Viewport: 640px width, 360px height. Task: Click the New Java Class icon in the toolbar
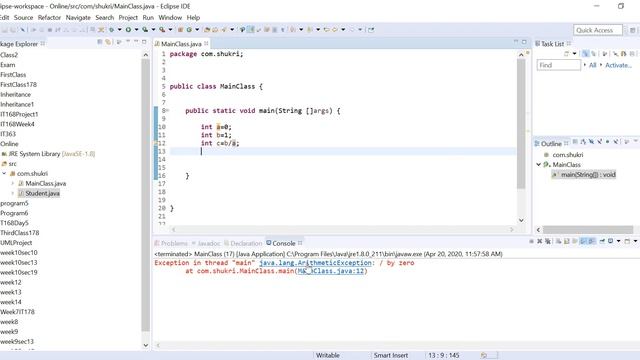click(189, 29)
